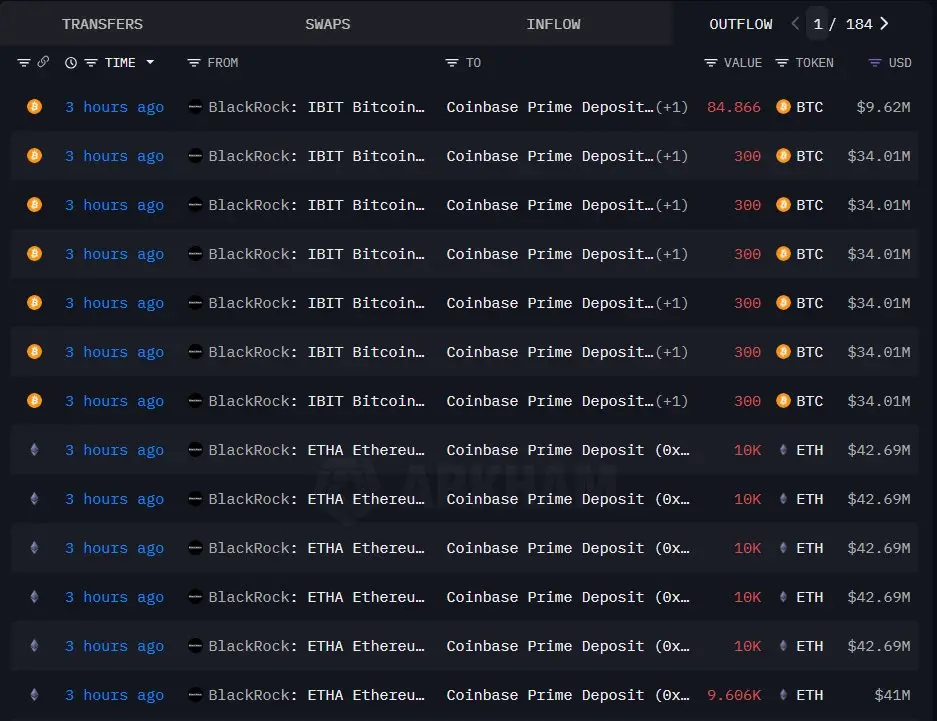Image resolution: width=937 pixels, height=721 pixels.
Task: Open timestamp link in the $9.62M row
Action: (114, 108)
